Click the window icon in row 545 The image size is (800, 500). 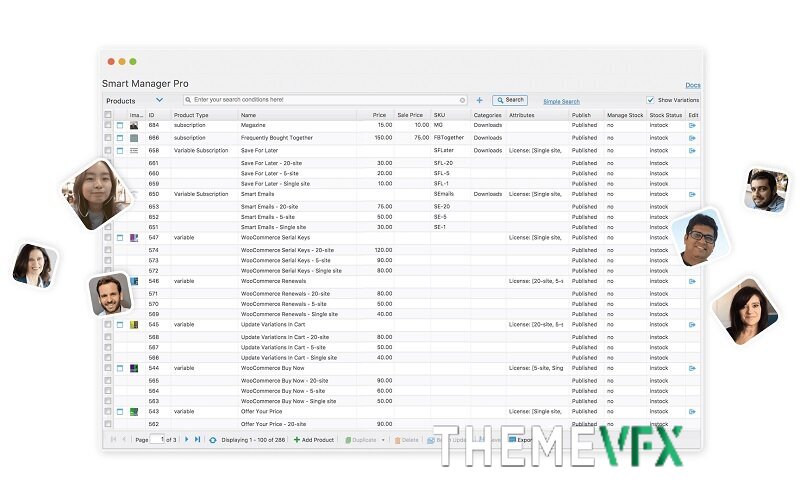tap(120, 324)
